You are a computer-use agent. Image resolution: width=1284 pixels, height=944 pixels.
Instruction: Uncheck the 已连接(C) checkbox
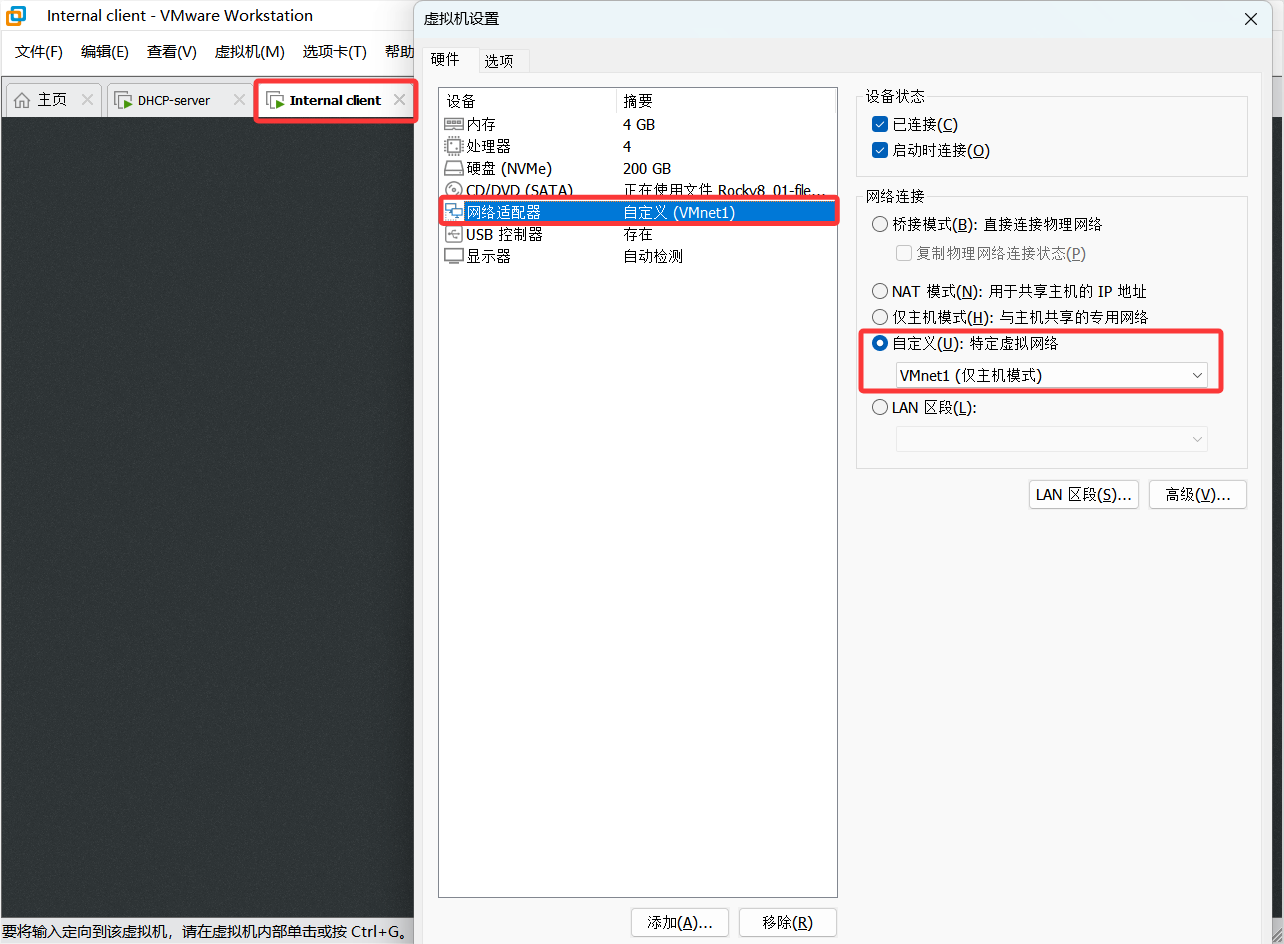click(x=880, y=125)
